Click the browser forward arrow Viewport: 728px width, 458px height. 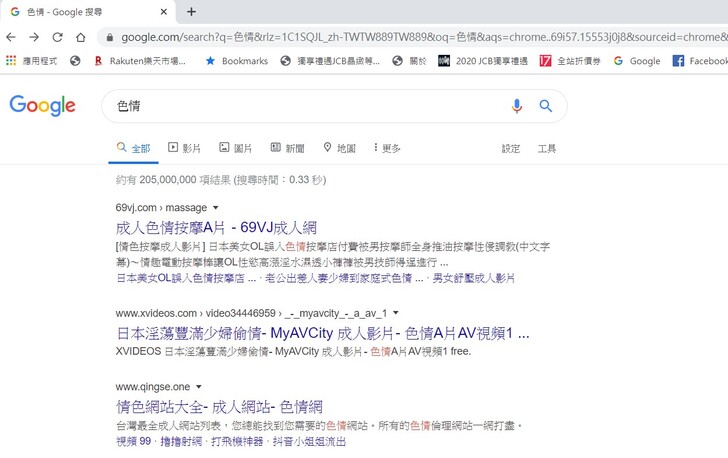[34, 37]
